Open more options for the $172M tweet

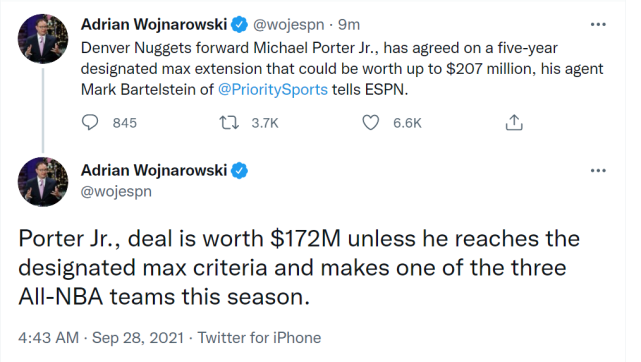tap(598, 170)
